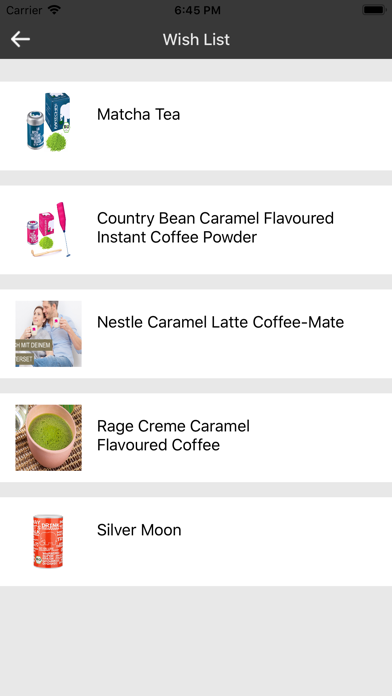Click the Wish List header title
The image size is (392, 696).
(x=196, y=40)
